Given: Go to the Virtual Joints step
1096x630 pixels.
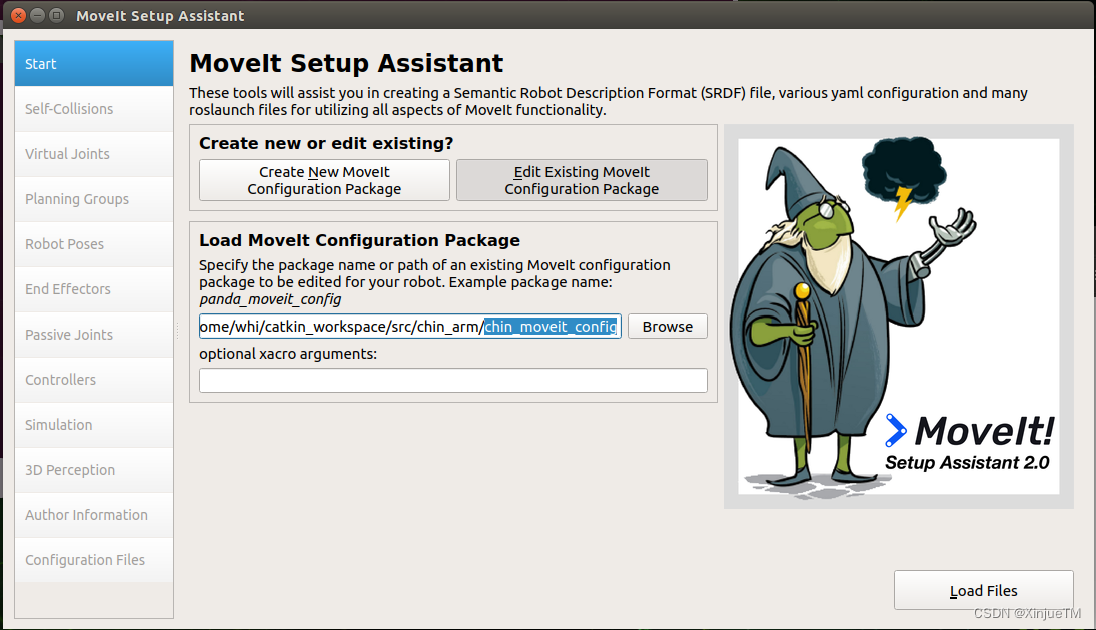Looking at the screenshot, I should (94, 154).
